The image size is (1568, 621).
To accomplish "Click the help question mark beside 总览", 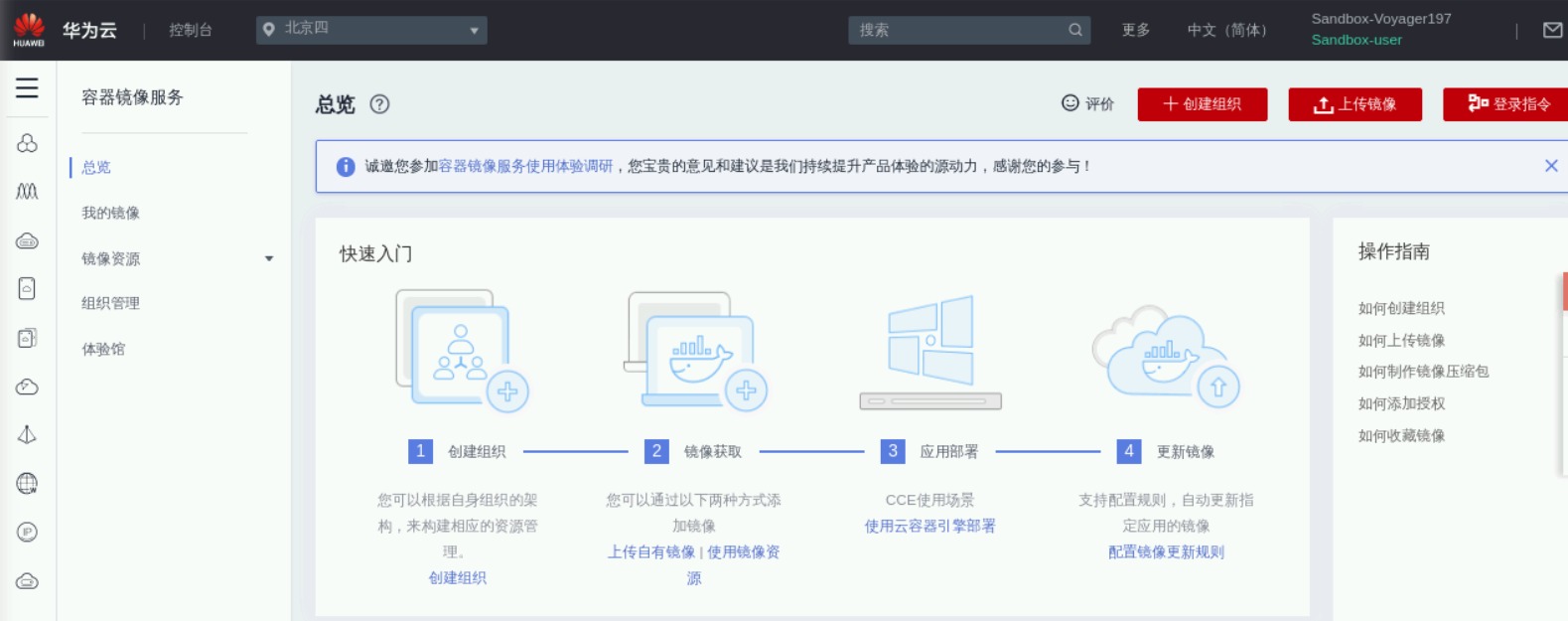I will click(379, 104).
